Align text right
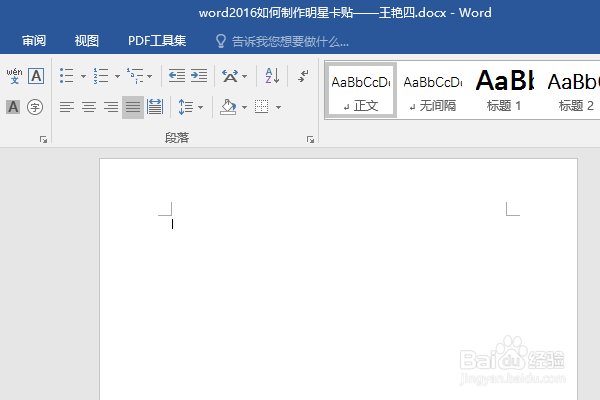The height and width of the screenshot is (400, 600). tap(111, 107)
